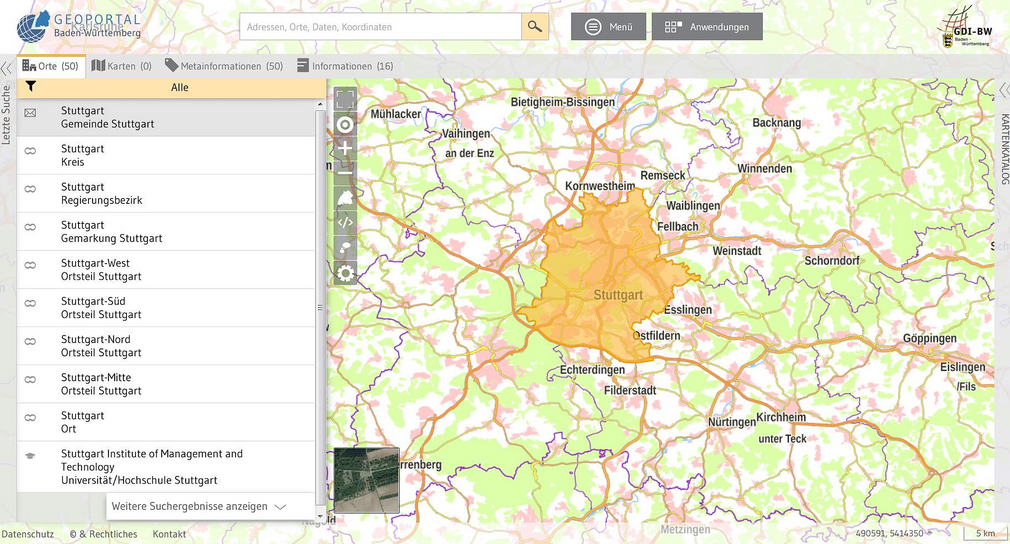
Task: Activate the fullscreen map icon
Action: click(x=345, y=99)
